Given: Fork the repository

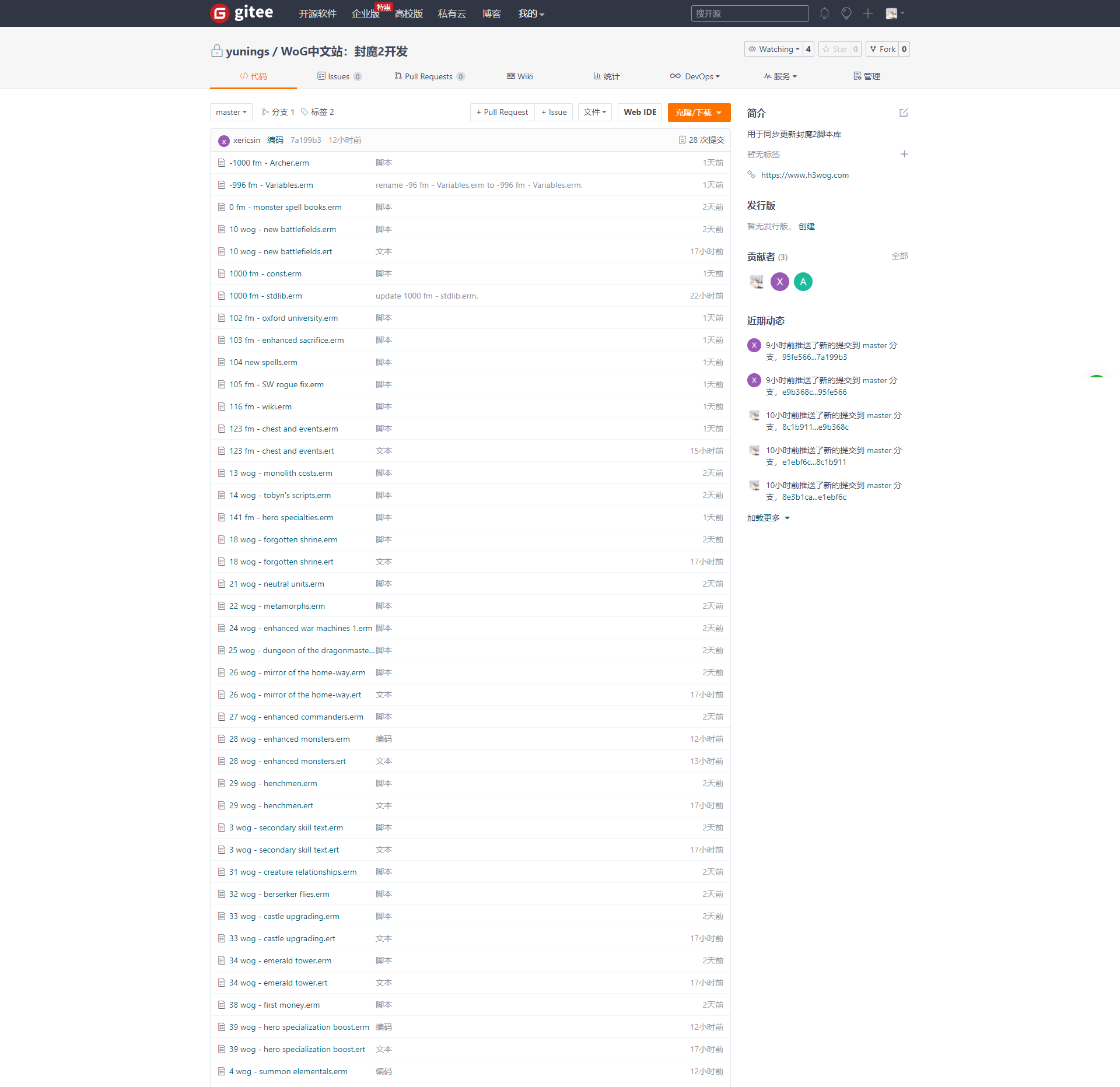Looking at the screenshot, I should pyautogui.click(x=882, y=49).
